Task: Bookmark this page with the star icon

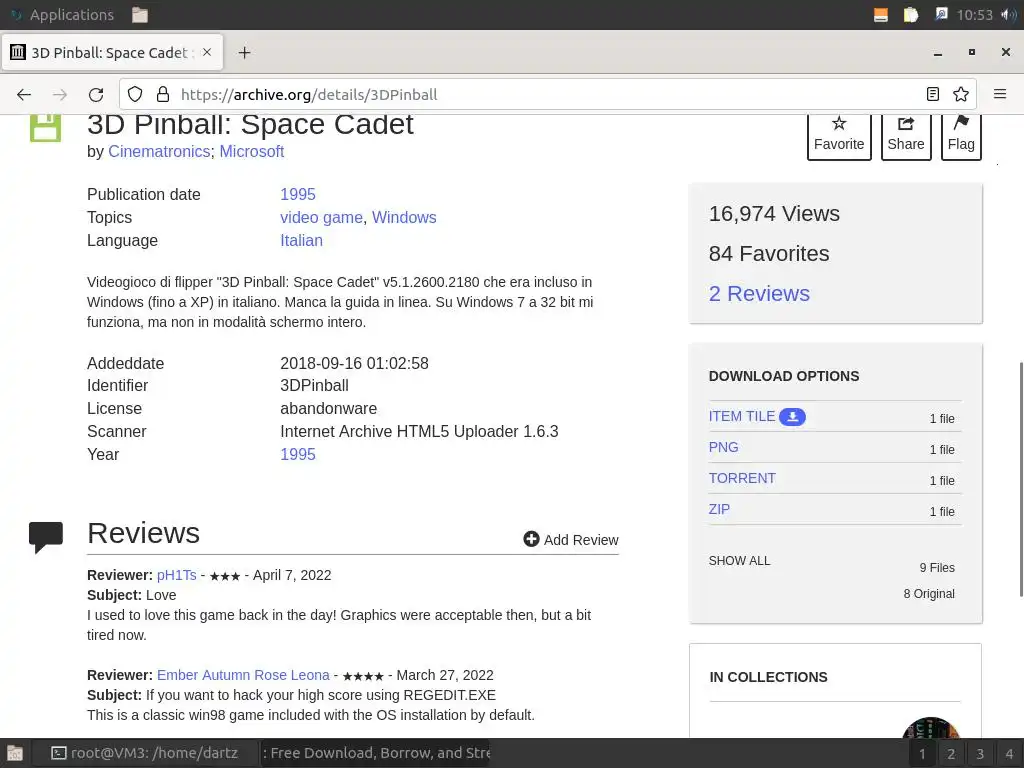Action: click(x=961, y=95)
